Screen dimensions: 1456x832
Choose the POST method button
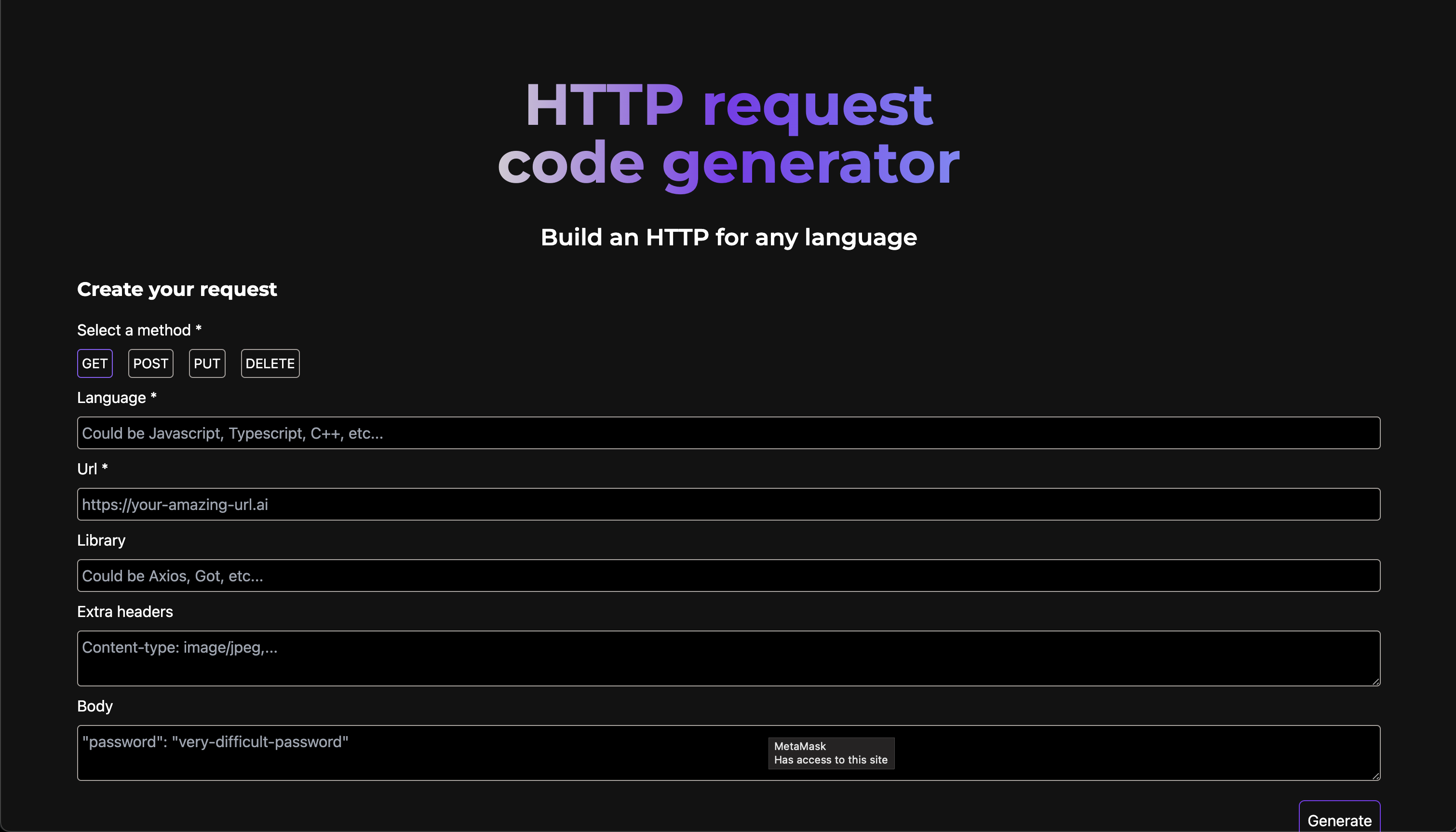pos(150,363)
